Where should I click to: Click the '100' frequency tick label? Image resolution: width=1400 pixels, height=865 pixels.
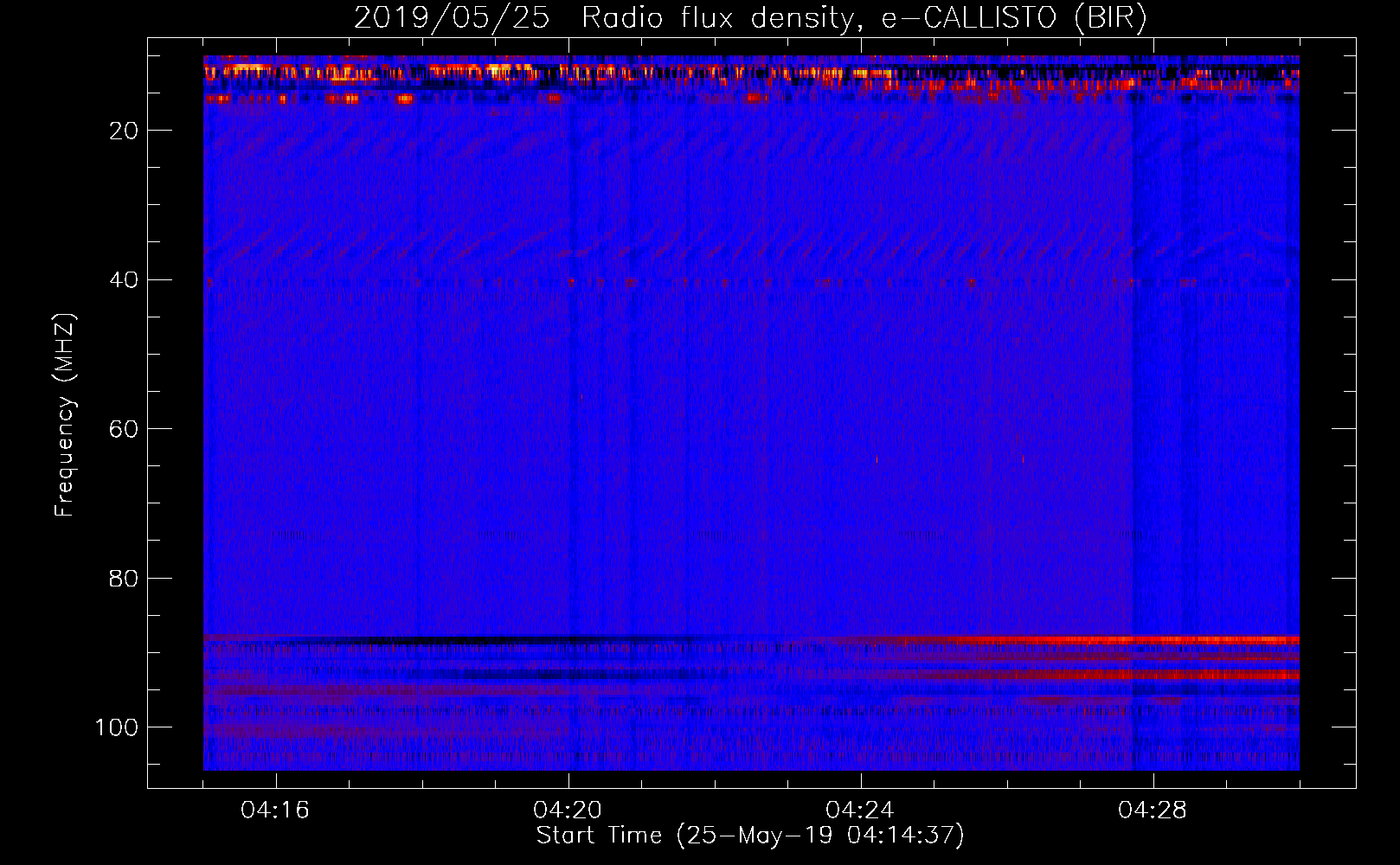[117, 727]
